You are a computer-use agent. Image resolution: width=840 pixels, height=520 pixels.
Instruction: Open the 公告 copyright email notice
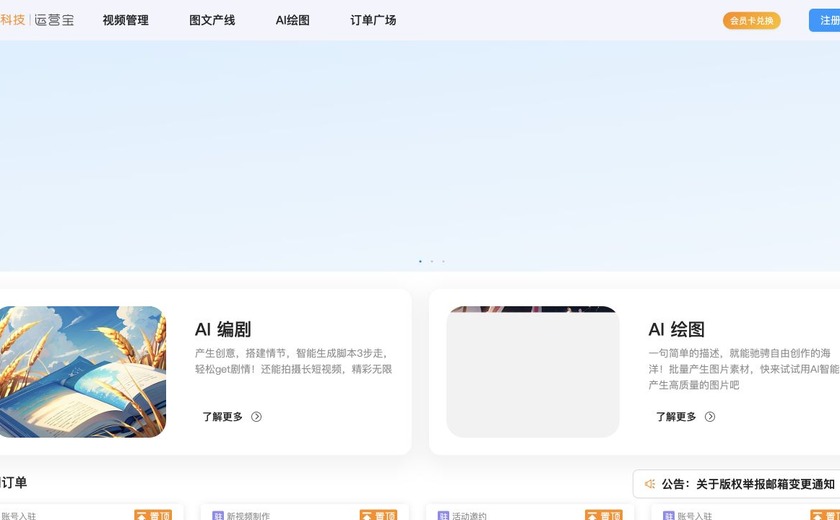(x=737, y=484)
